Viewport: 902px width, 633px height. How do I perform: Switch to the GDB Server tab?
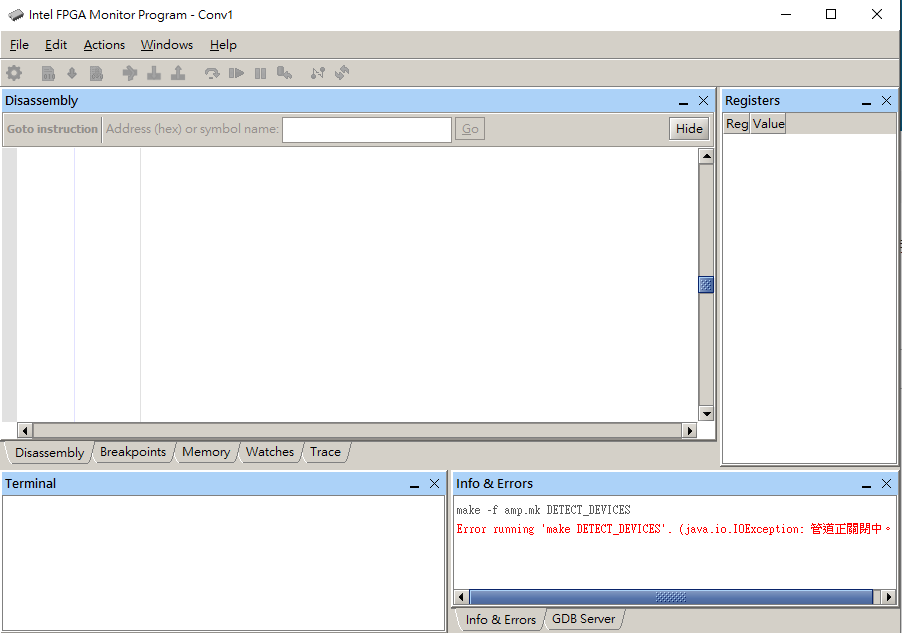coord(583,619)
